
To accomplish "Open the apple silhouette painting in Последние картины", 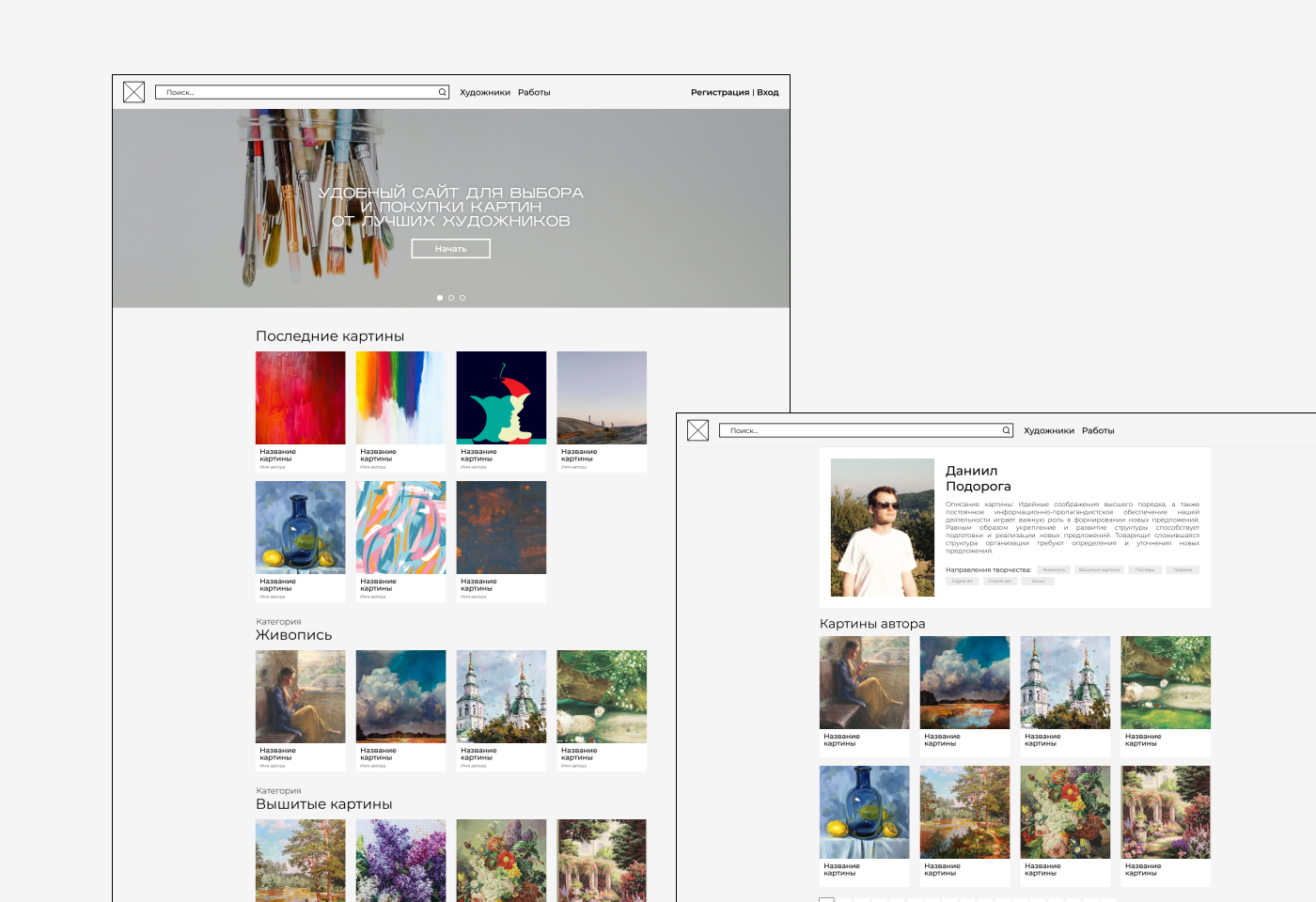I will pyautogui.click(x=501, y=397).
